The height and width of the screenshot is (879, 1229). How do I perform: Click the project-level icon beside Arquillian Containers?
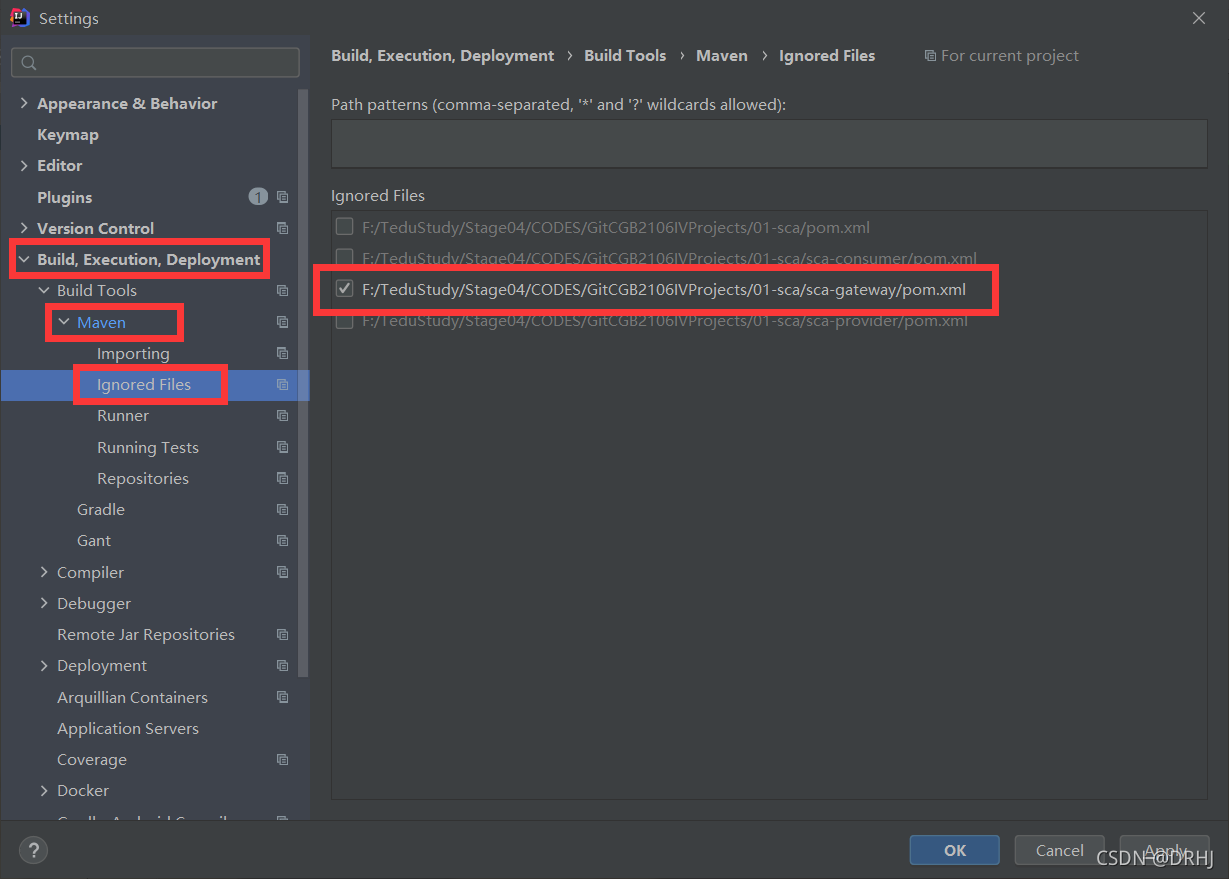pos(283,697)
